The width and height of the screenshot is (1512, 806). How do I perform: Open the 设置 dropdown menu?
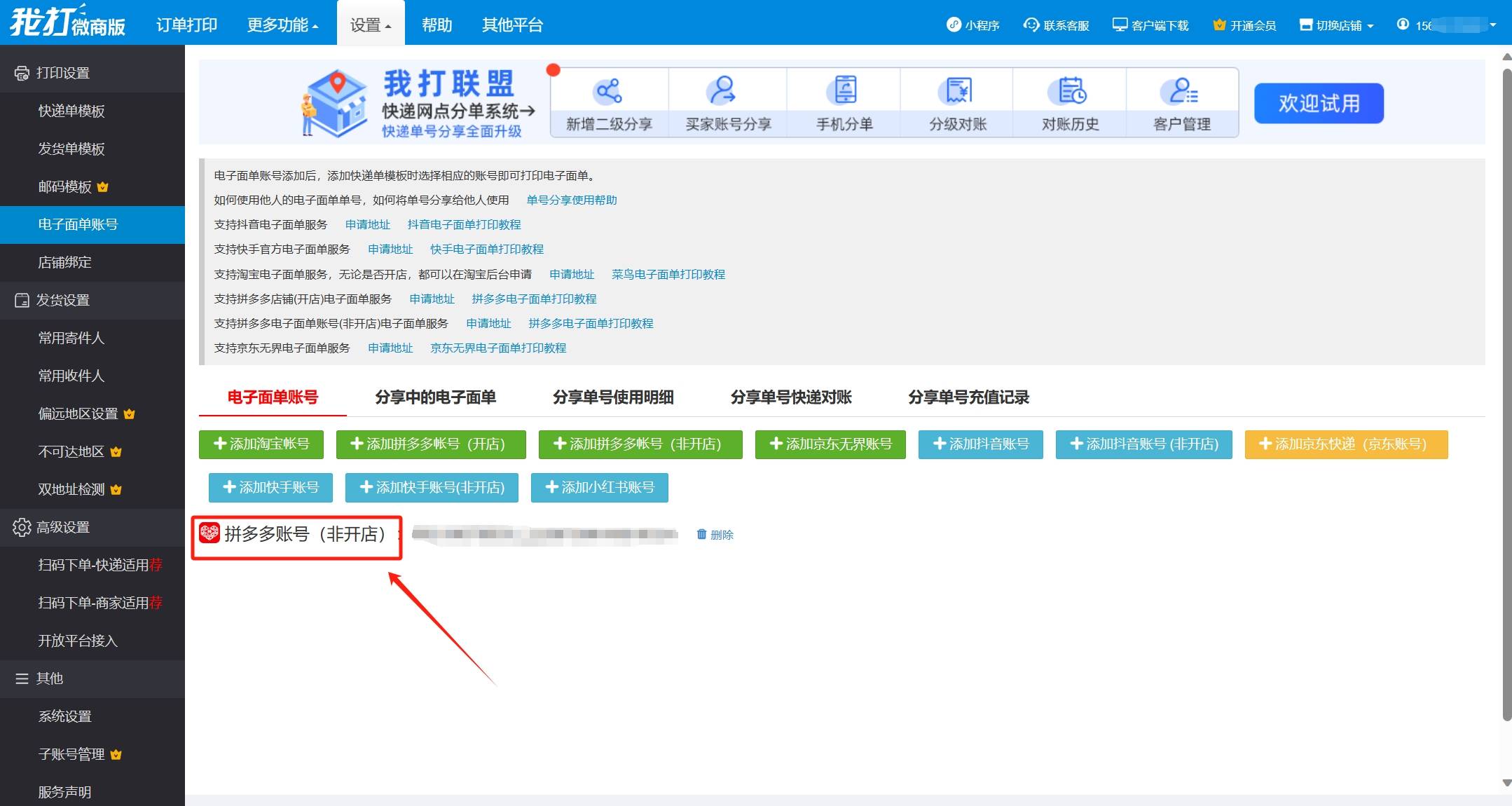[x=371, y=25]
